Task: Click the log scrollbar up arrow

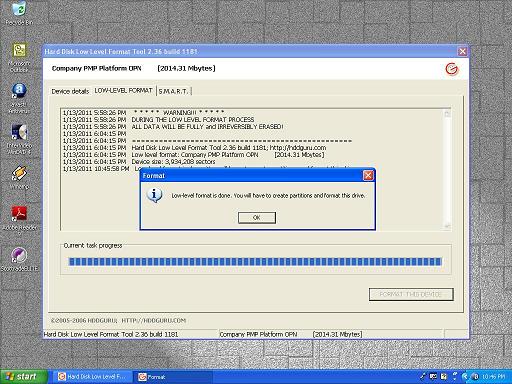Action: point(447,114)
